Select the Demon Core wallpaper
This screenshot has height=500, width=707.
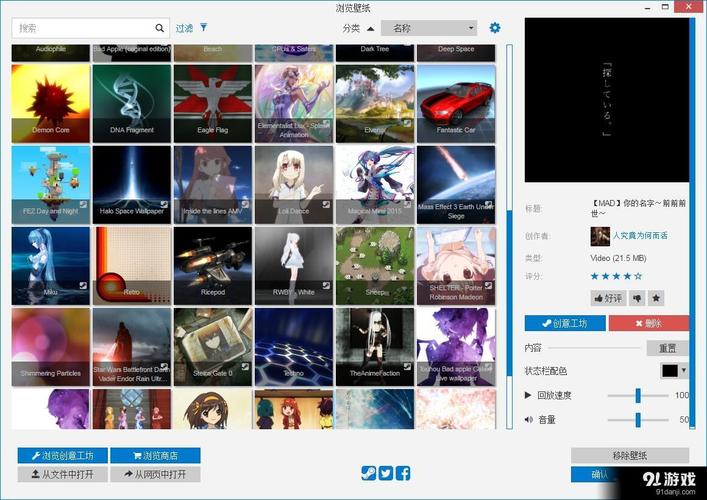(x=50, y=104)
